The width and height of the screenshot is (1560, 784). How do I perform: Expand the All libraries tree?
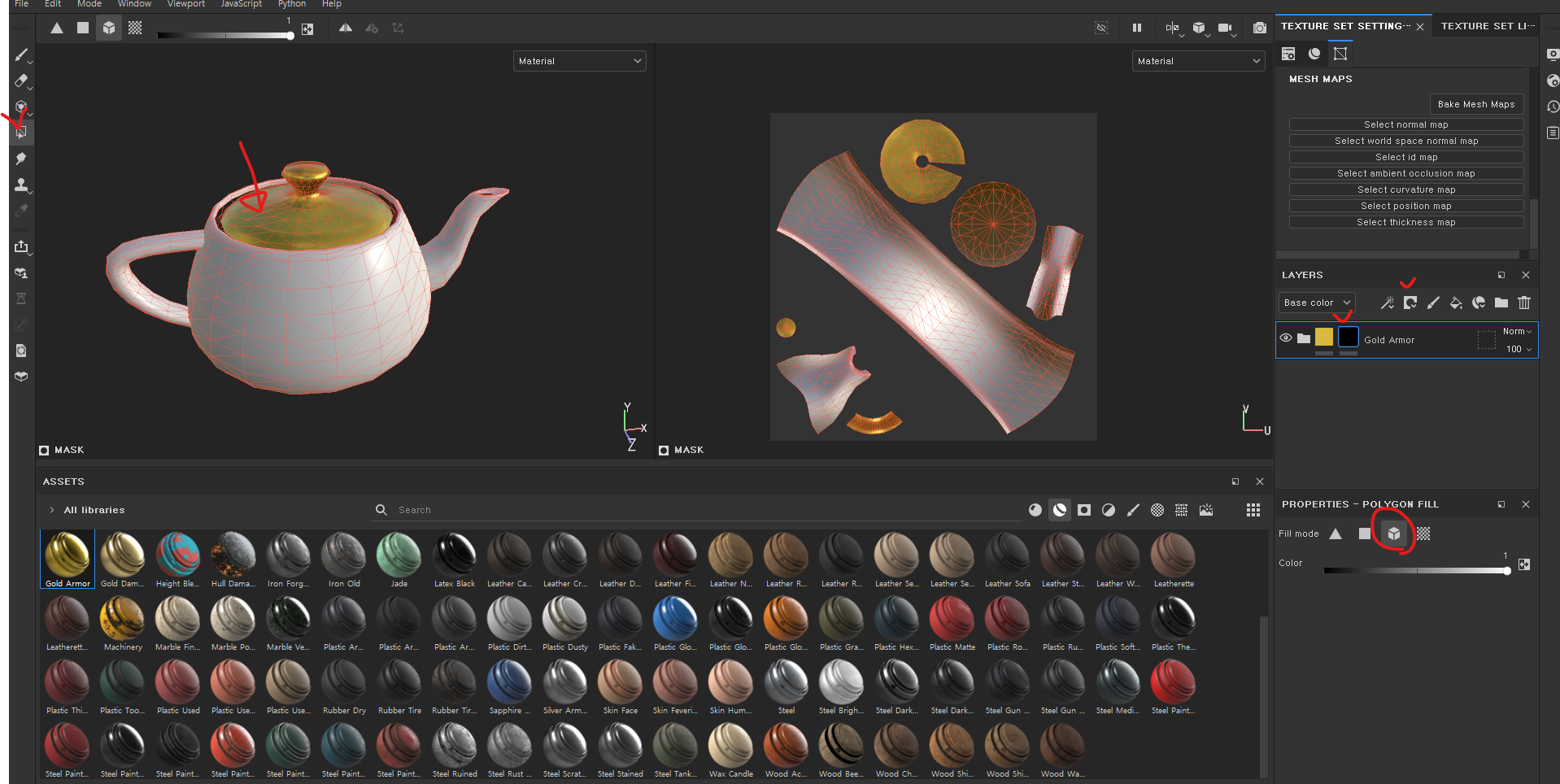(52, 510)
